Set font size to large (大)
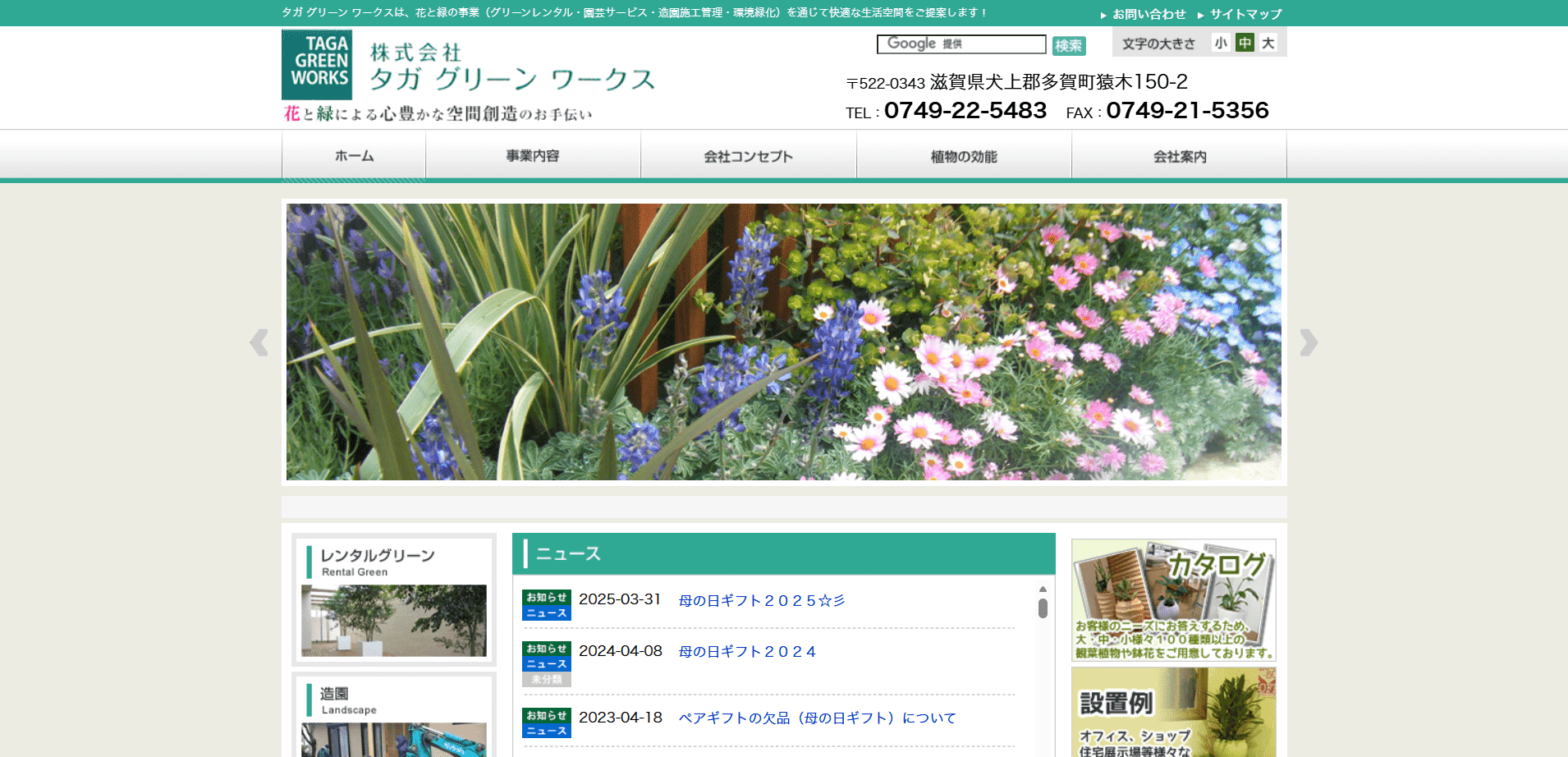The image size is (1568, 757). 1268,44
